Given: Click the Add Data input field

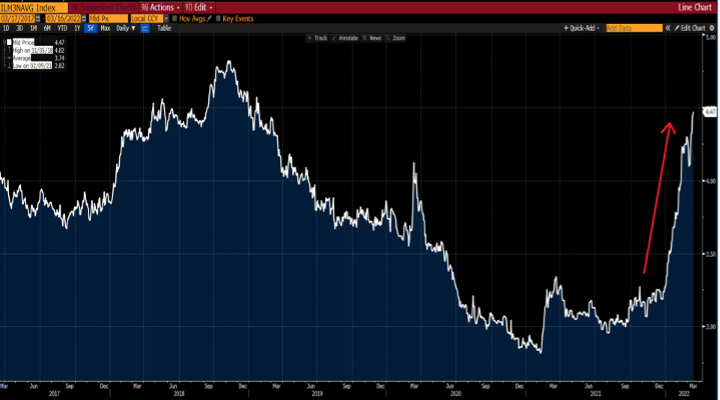Looking at the screenshot, I should click(634, 28).
